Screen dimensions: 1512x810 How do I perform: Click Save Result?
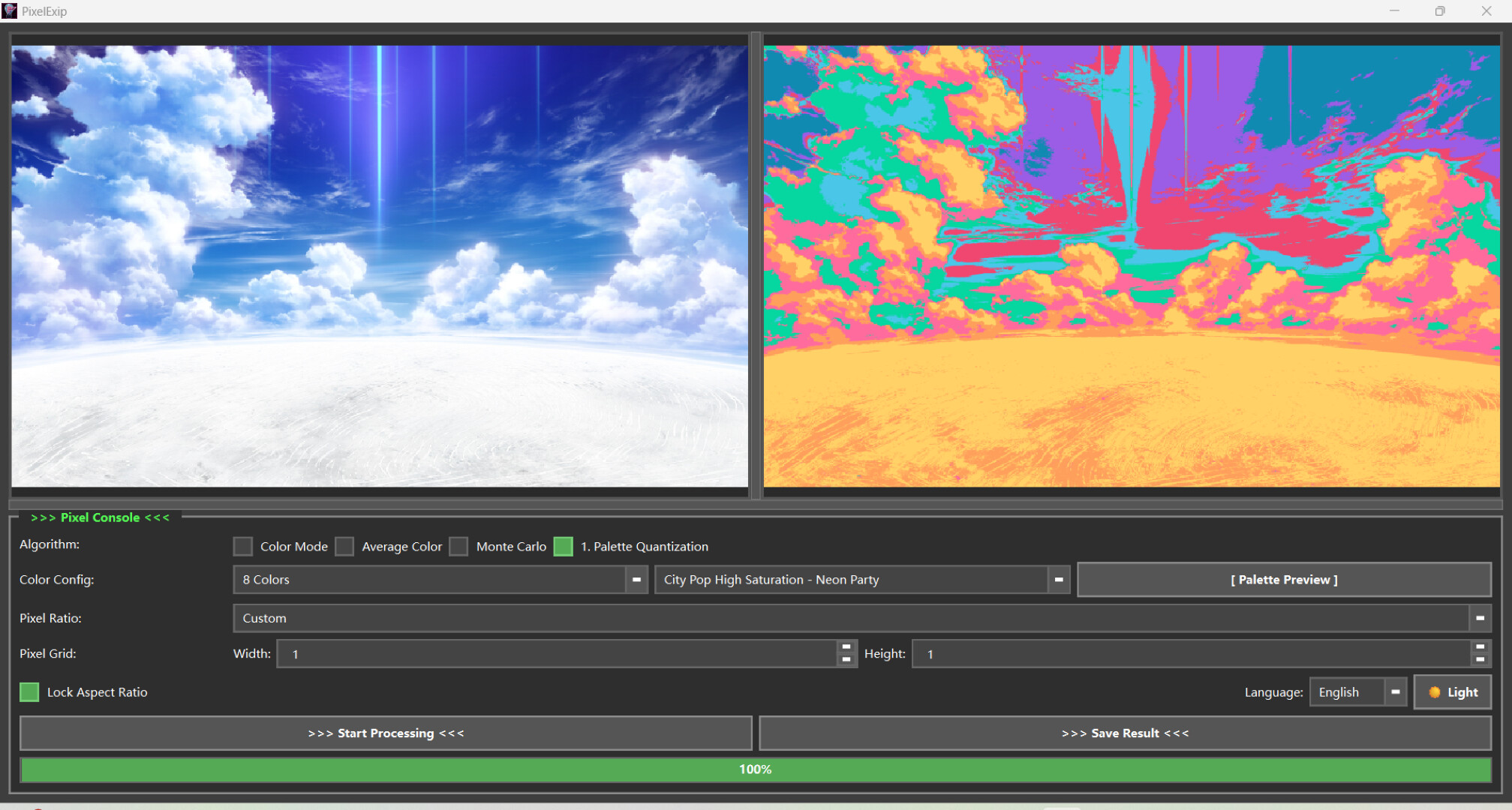pos(1124,733)
